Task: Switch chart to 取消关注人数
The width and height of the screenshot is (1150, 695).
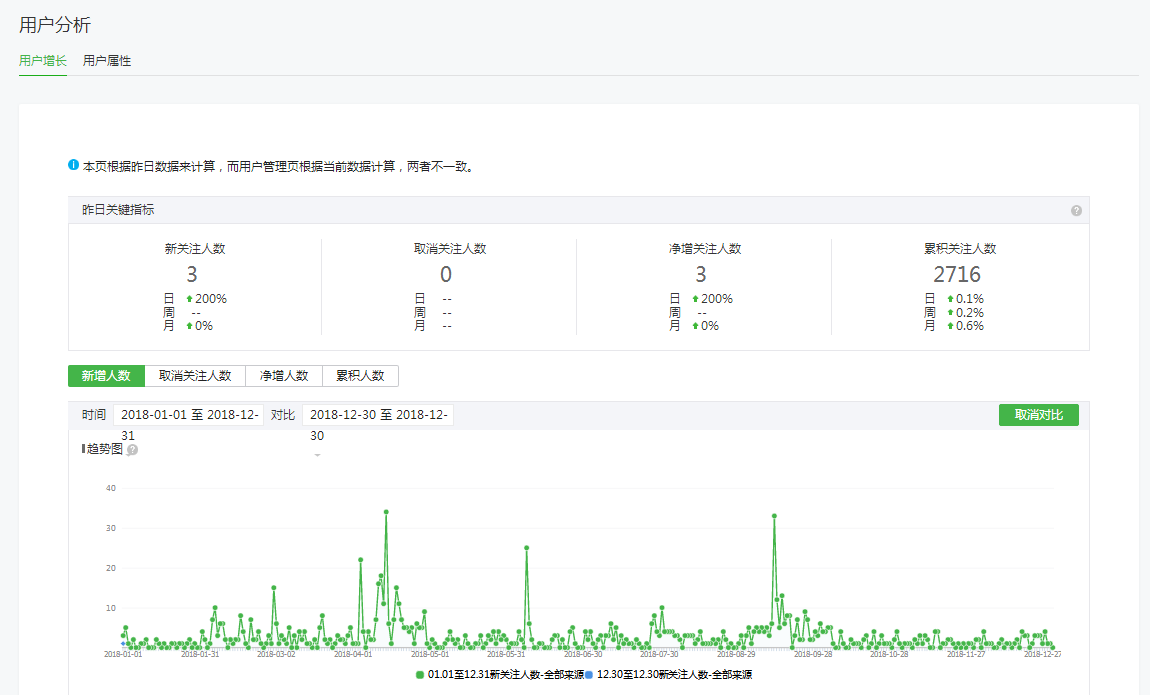Action: (195, 376)
